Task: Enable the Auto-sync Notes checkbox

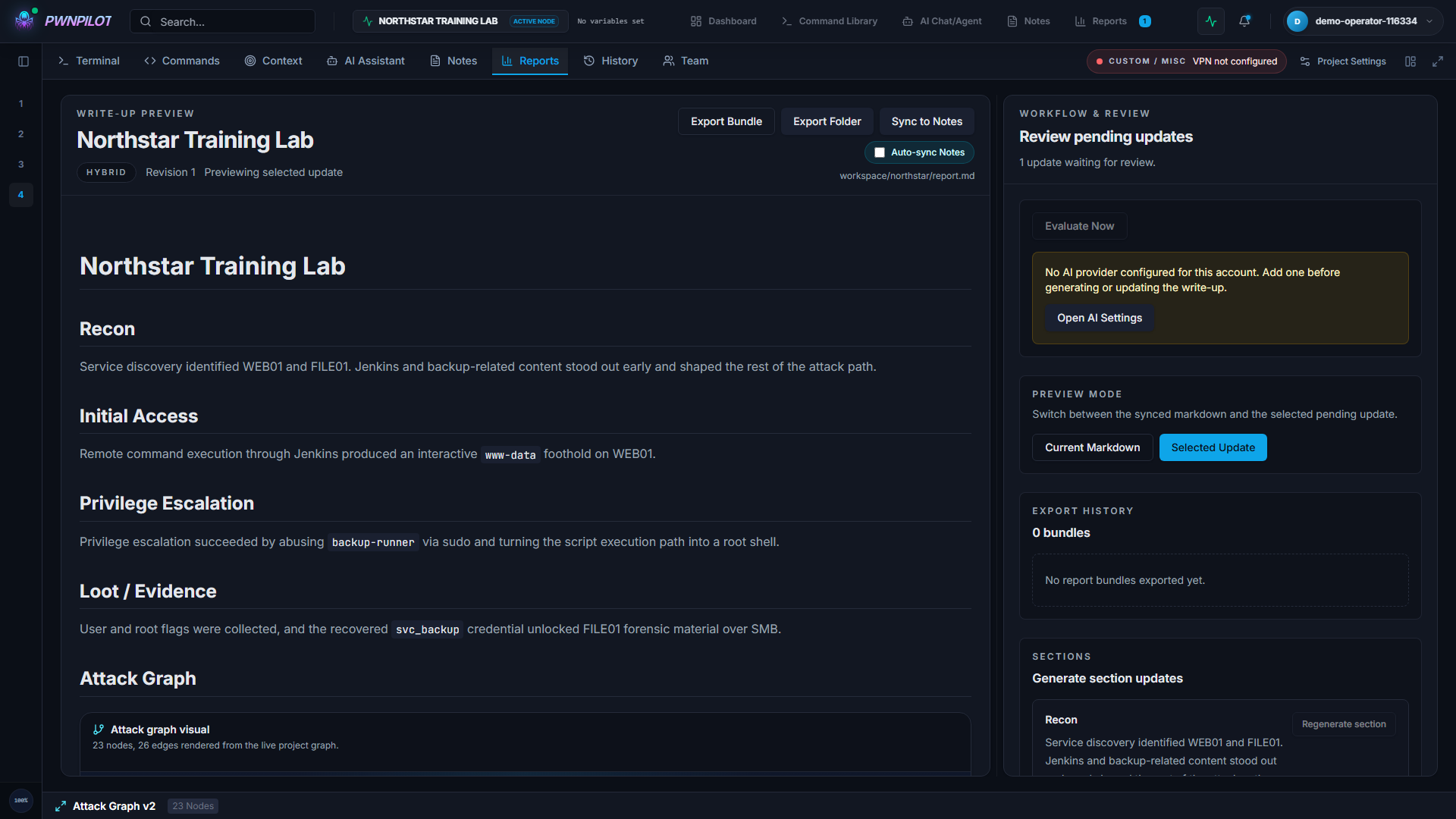Action: tap(880, 152)
